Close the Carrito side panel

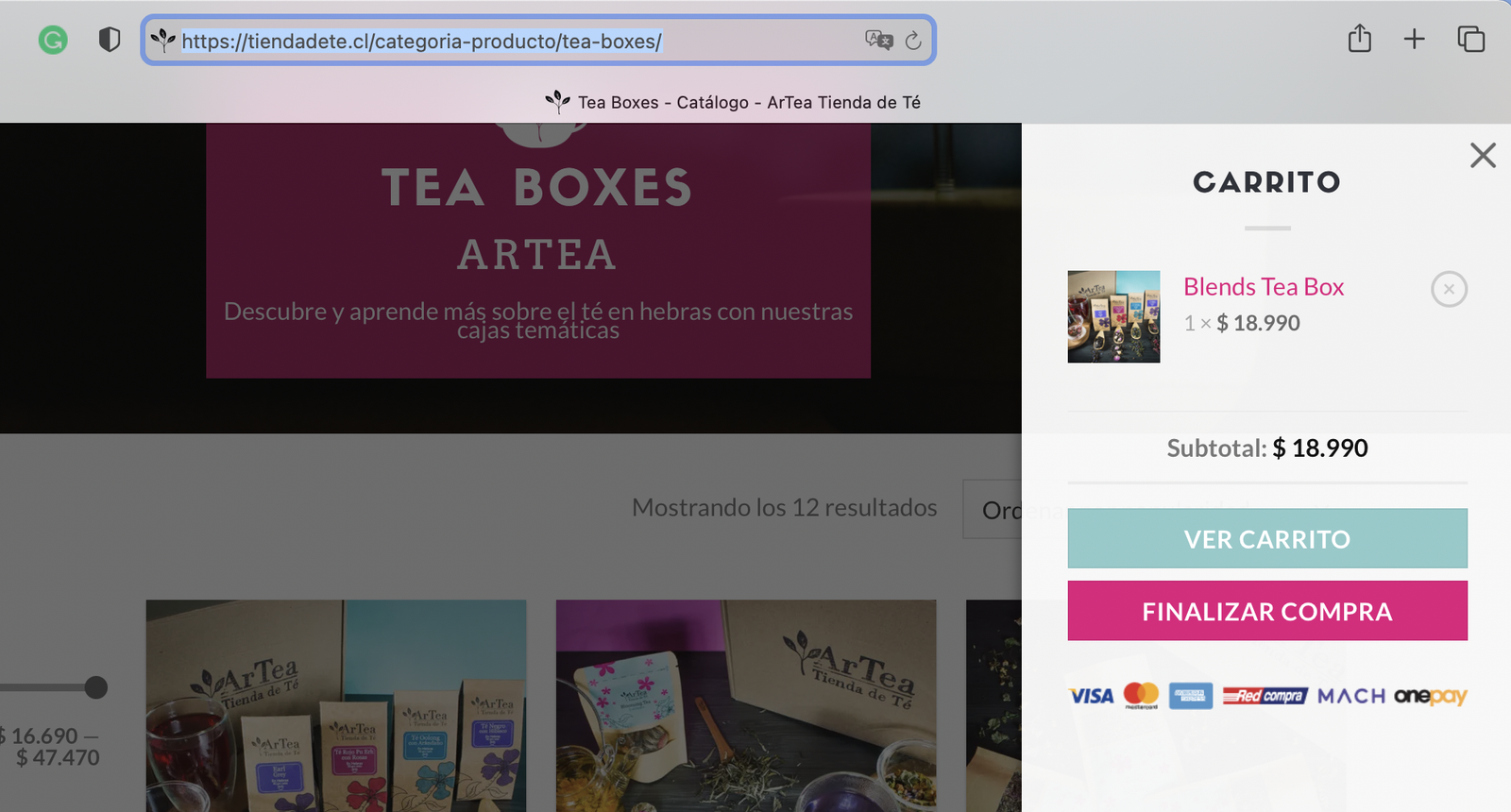tap(1483, 155)
